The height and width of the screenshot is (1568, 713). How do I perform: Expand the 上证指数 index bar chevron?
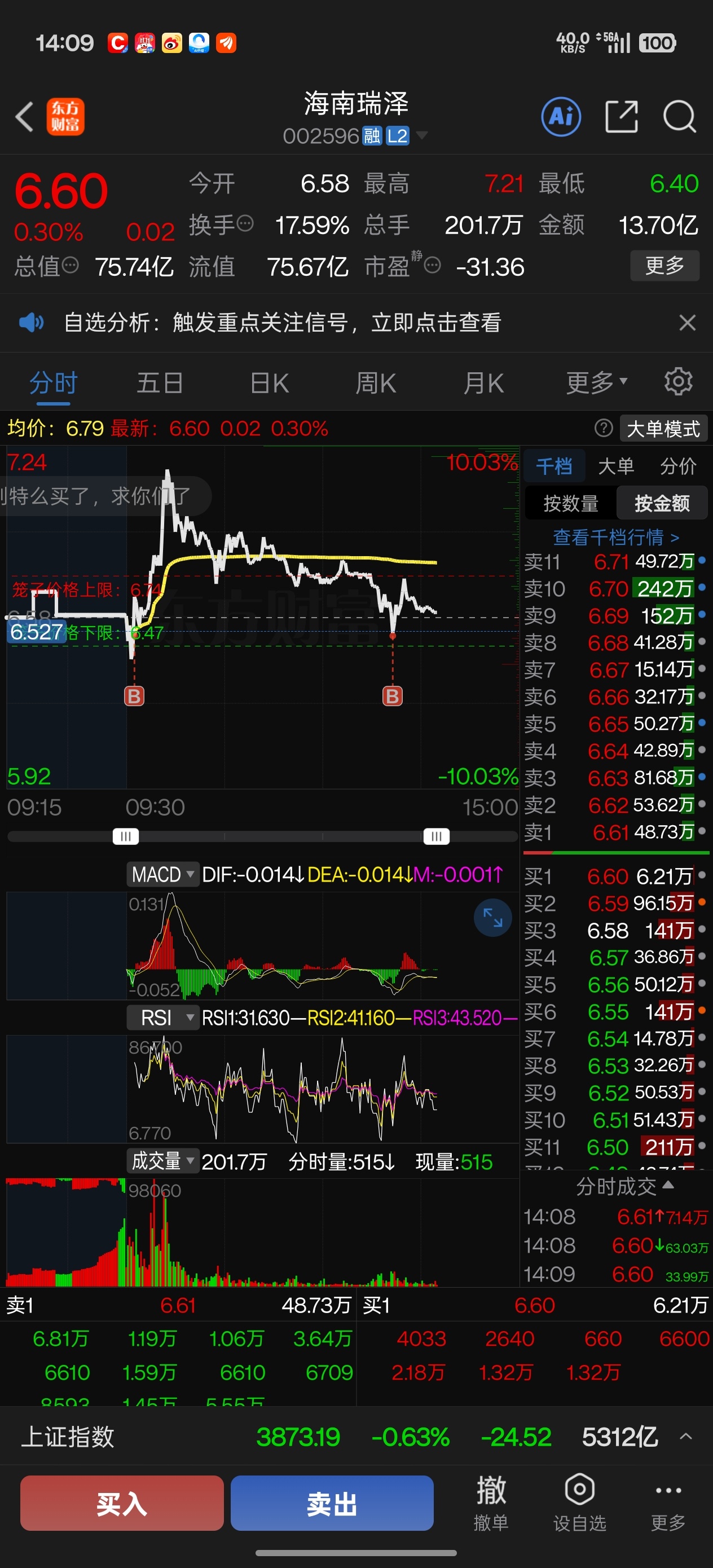pos(686,1437)
